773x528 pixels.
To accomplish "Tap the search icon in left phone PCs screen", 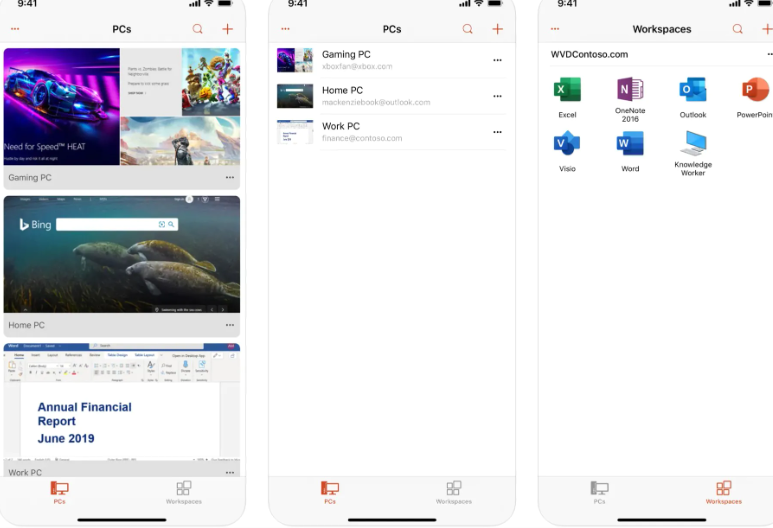I will click(197, 29).
